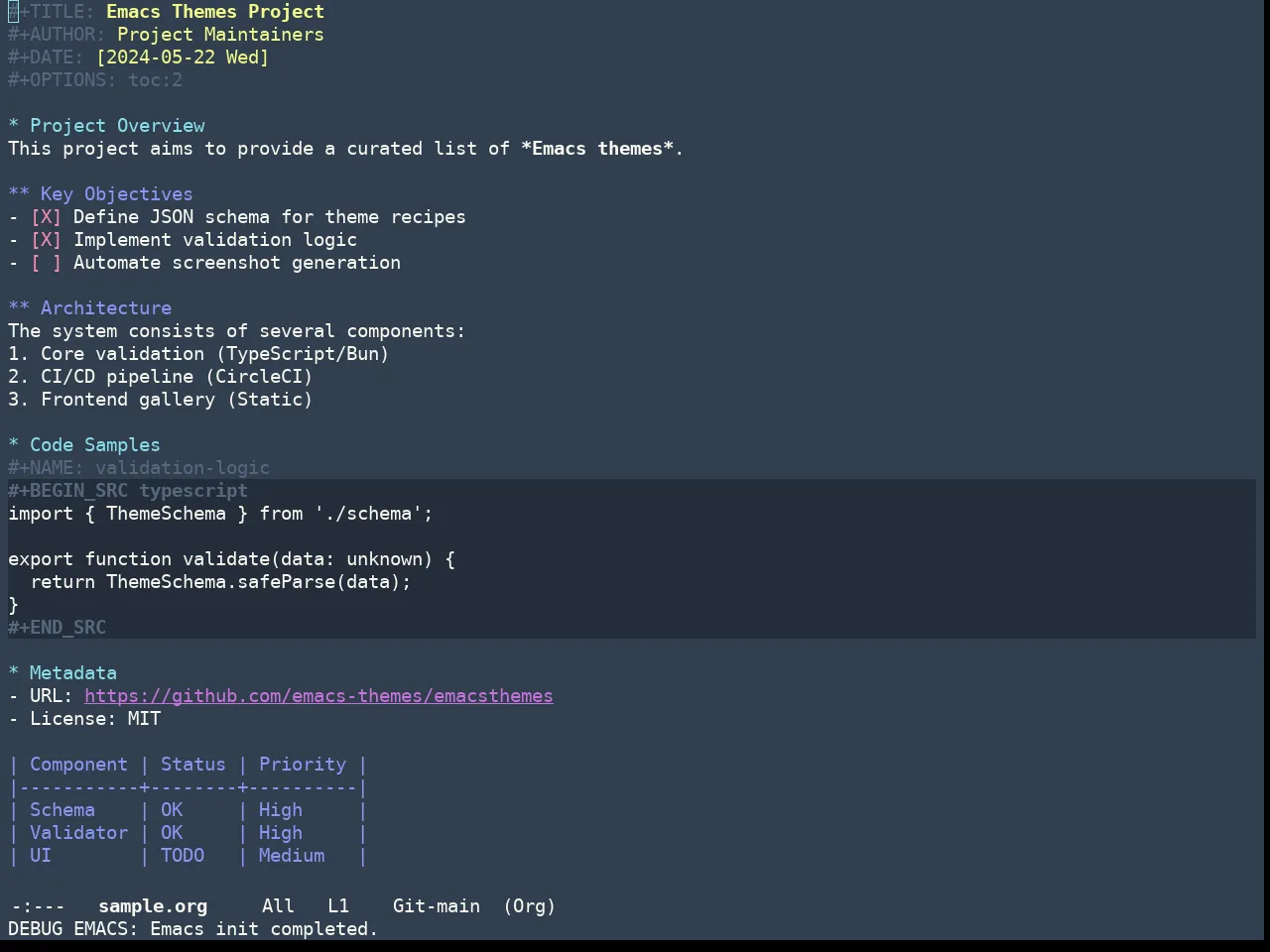
Task: Collapse the 'Code Samples' heading
Action: pyautogui.click(x=84, y=445)
